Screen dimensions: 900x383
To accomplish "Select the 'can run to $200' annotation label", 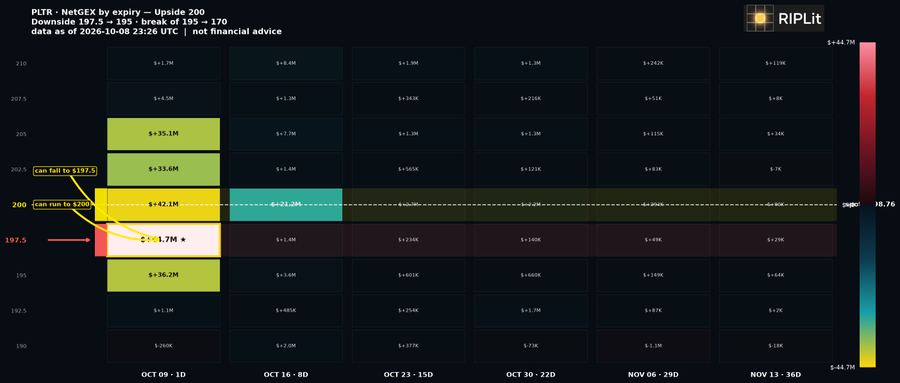I will point(62,204).
